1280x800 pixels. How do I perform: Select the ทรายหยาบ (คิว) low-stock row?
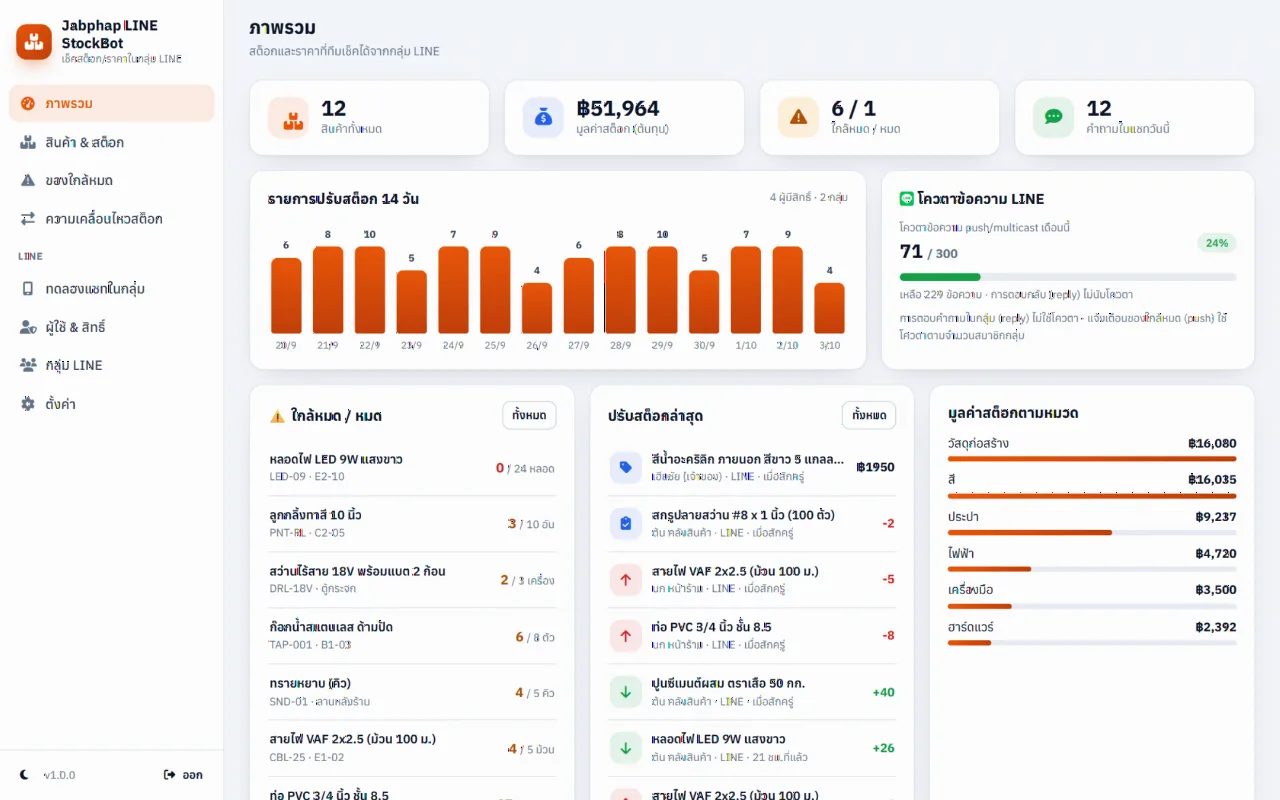tap(412, 691)
